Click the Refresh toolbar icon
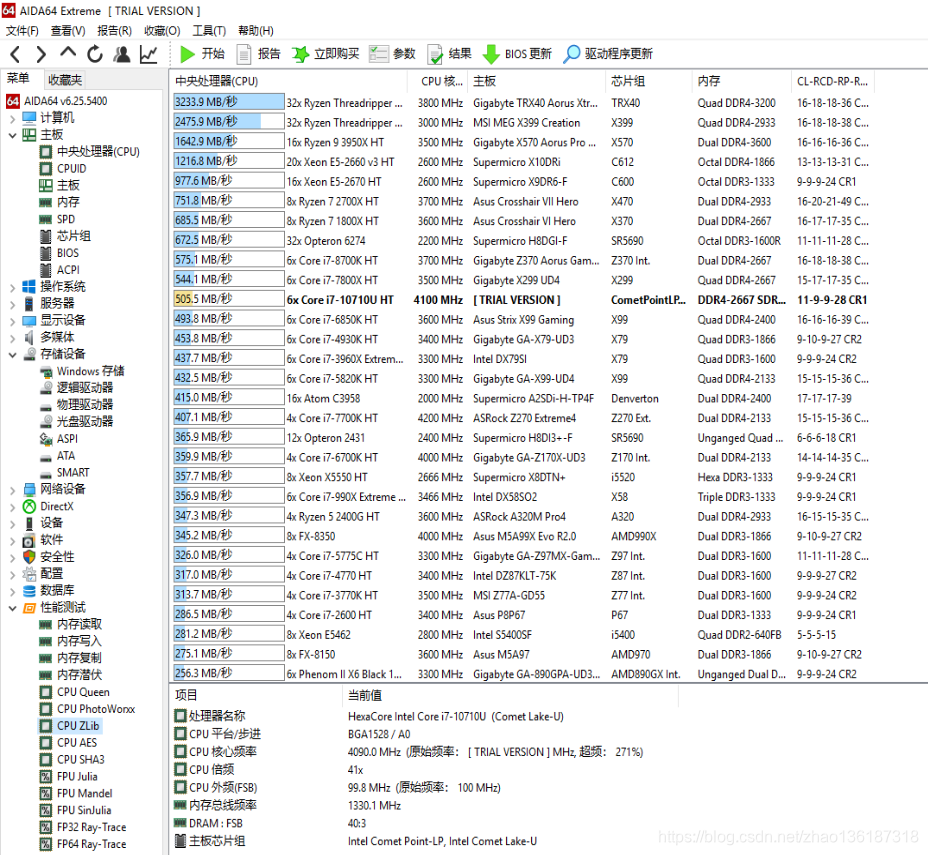Image resolution: width=928 pixels, height=855 pixels. pyautogui.click(x=95, y=54)
